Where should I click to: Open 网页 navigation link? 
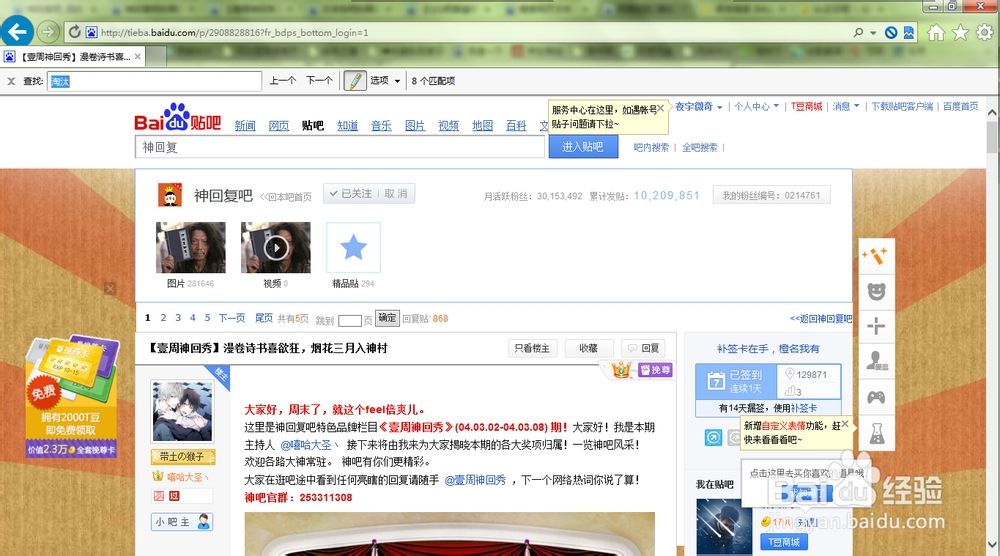279,126
